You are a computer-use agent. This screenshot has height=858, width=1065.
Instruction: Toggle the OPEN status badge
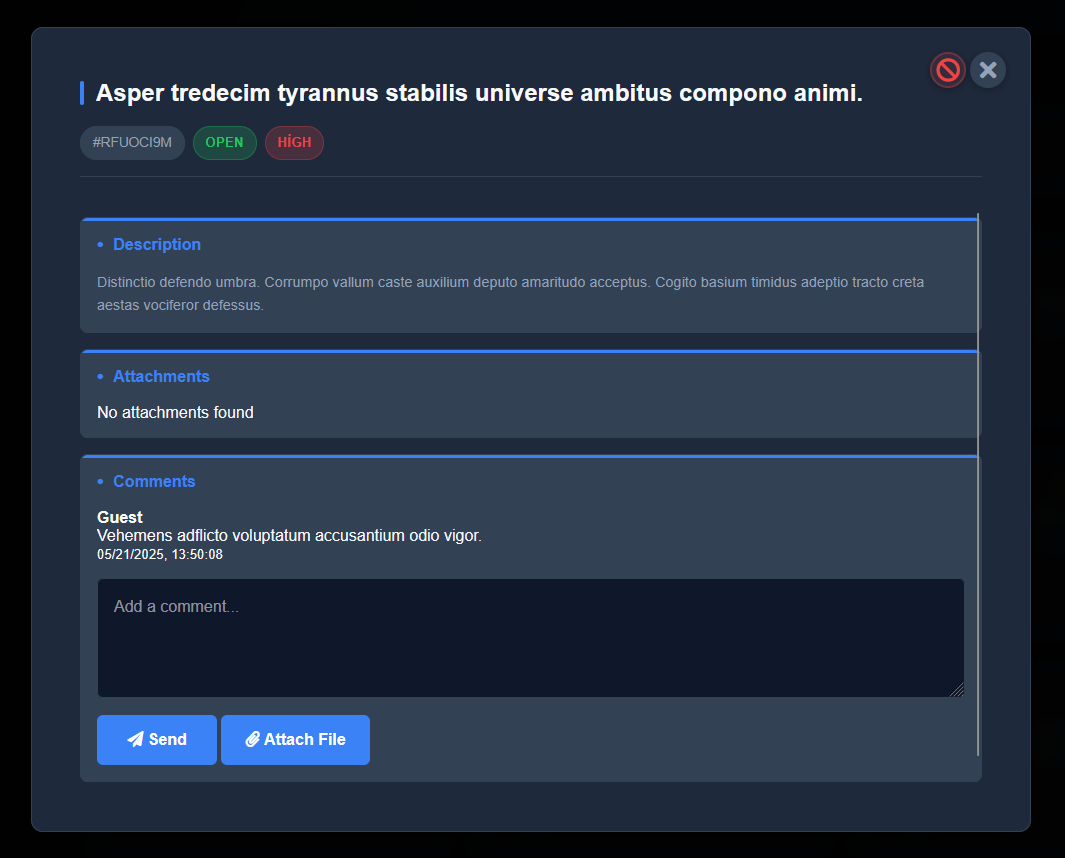(224, 142)
